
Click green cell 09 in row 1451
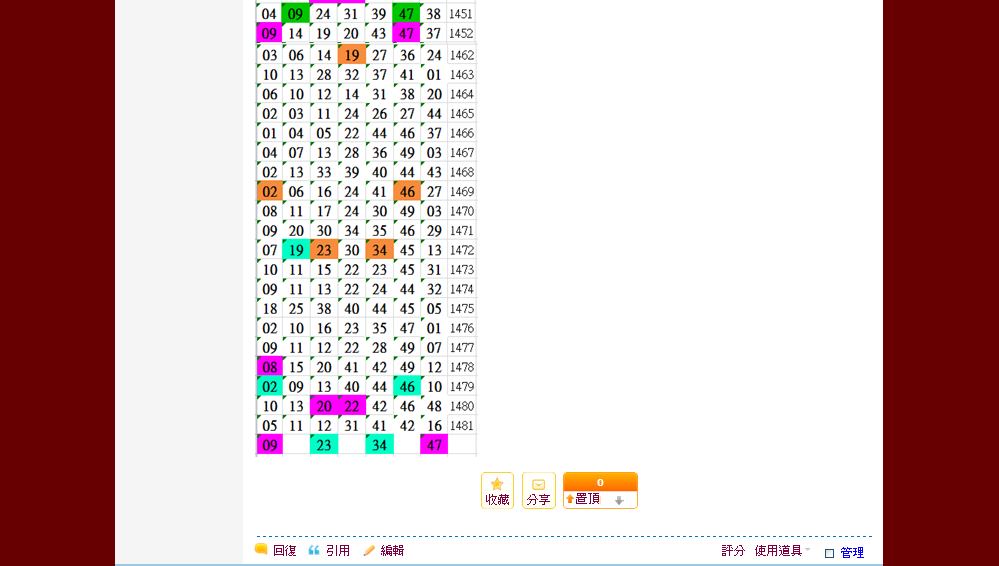(296, 14)
